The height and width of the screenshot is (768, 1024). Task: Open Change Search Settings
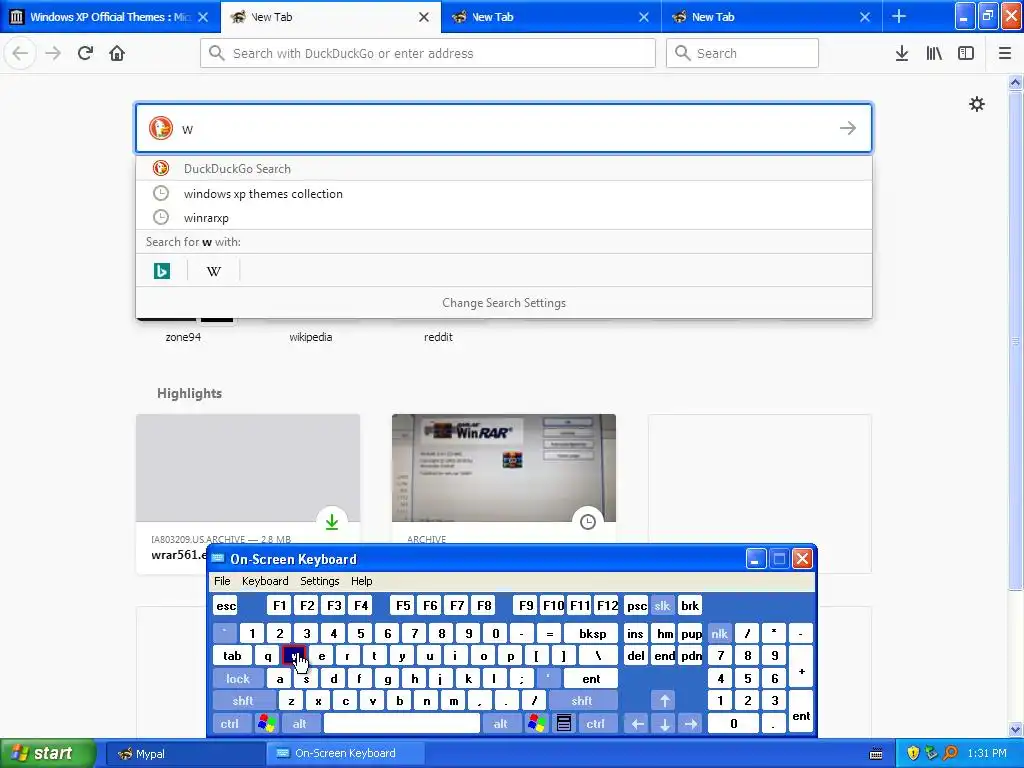pos(504,302)
